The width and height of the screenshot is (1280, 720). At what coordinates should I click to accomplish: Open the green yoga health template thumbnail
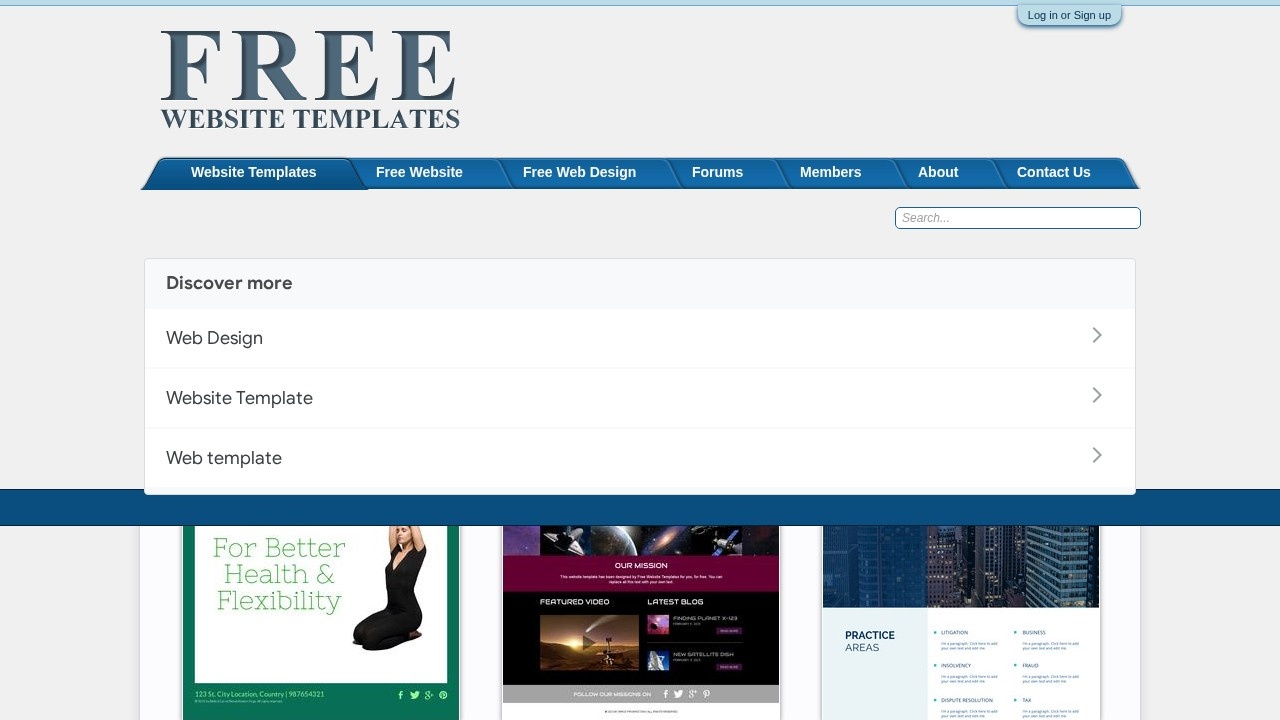pos(320,620)
